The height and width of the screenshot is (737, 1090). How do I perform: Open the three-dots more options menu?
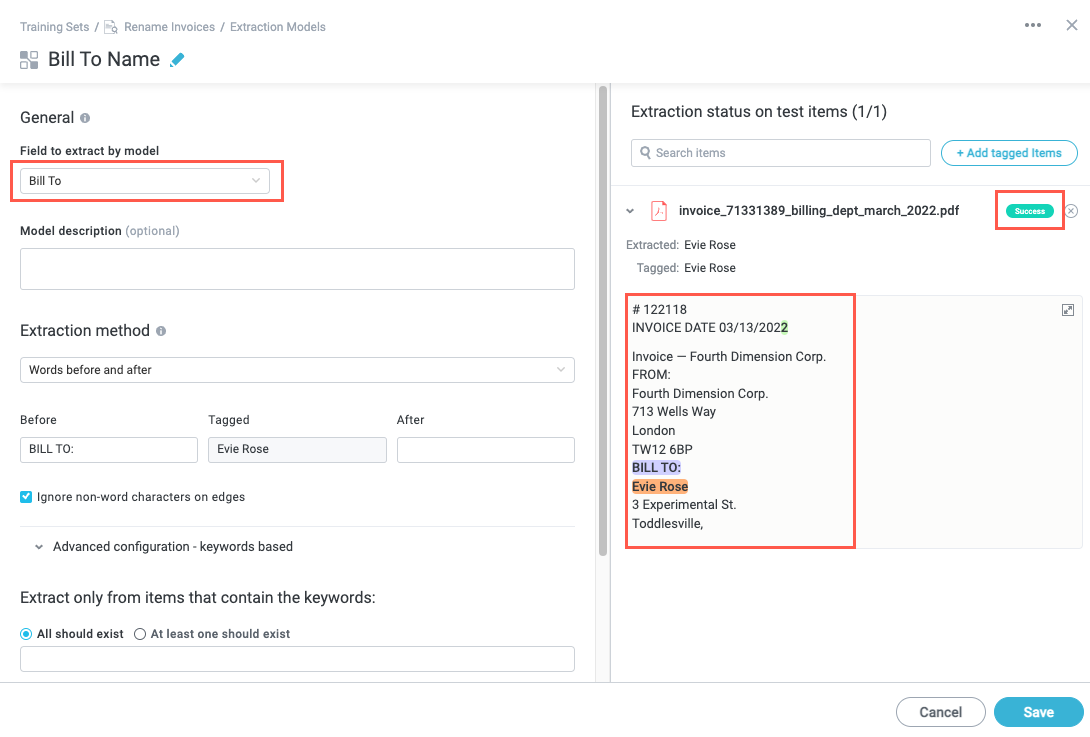point(1033,26)
